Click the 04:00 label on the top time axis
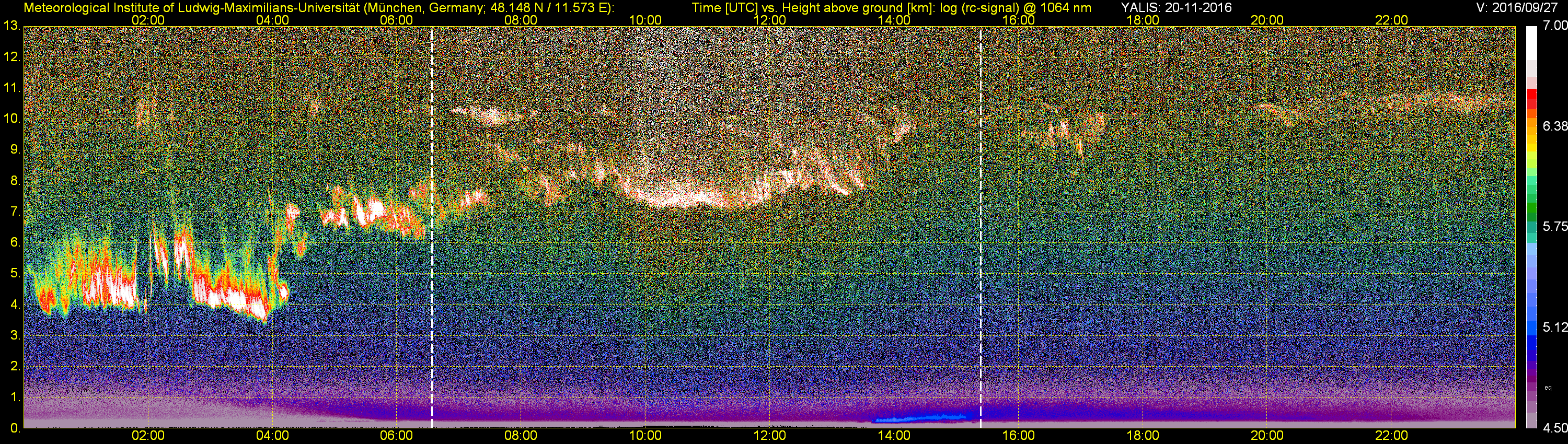 (x=272, y=20)
